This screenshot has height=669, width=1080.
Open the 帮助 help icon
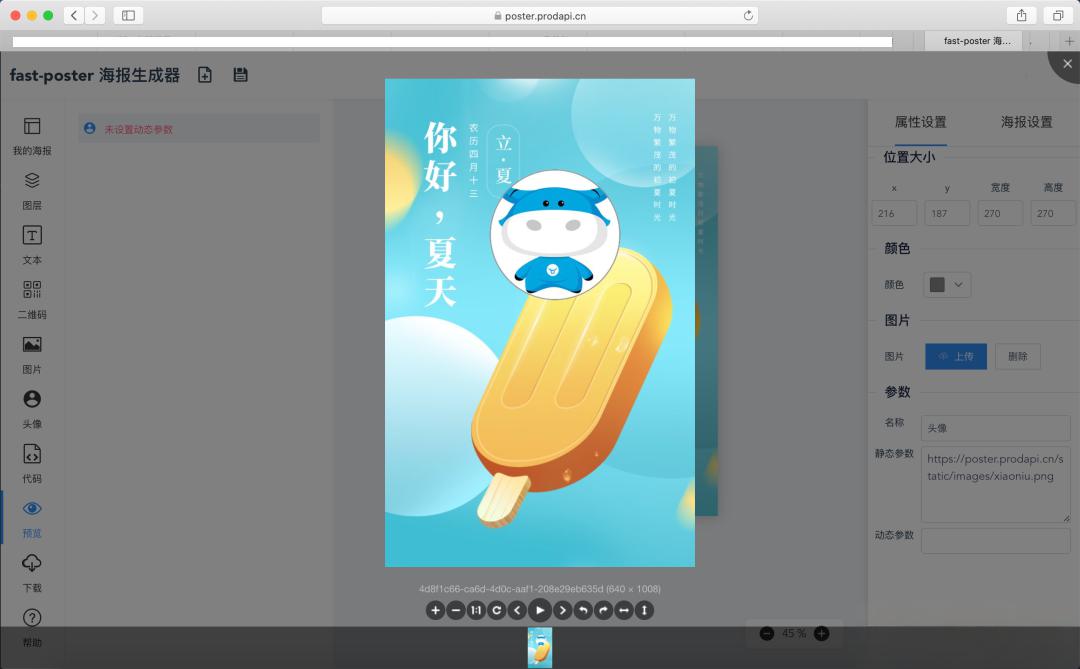tap(32, 617)
